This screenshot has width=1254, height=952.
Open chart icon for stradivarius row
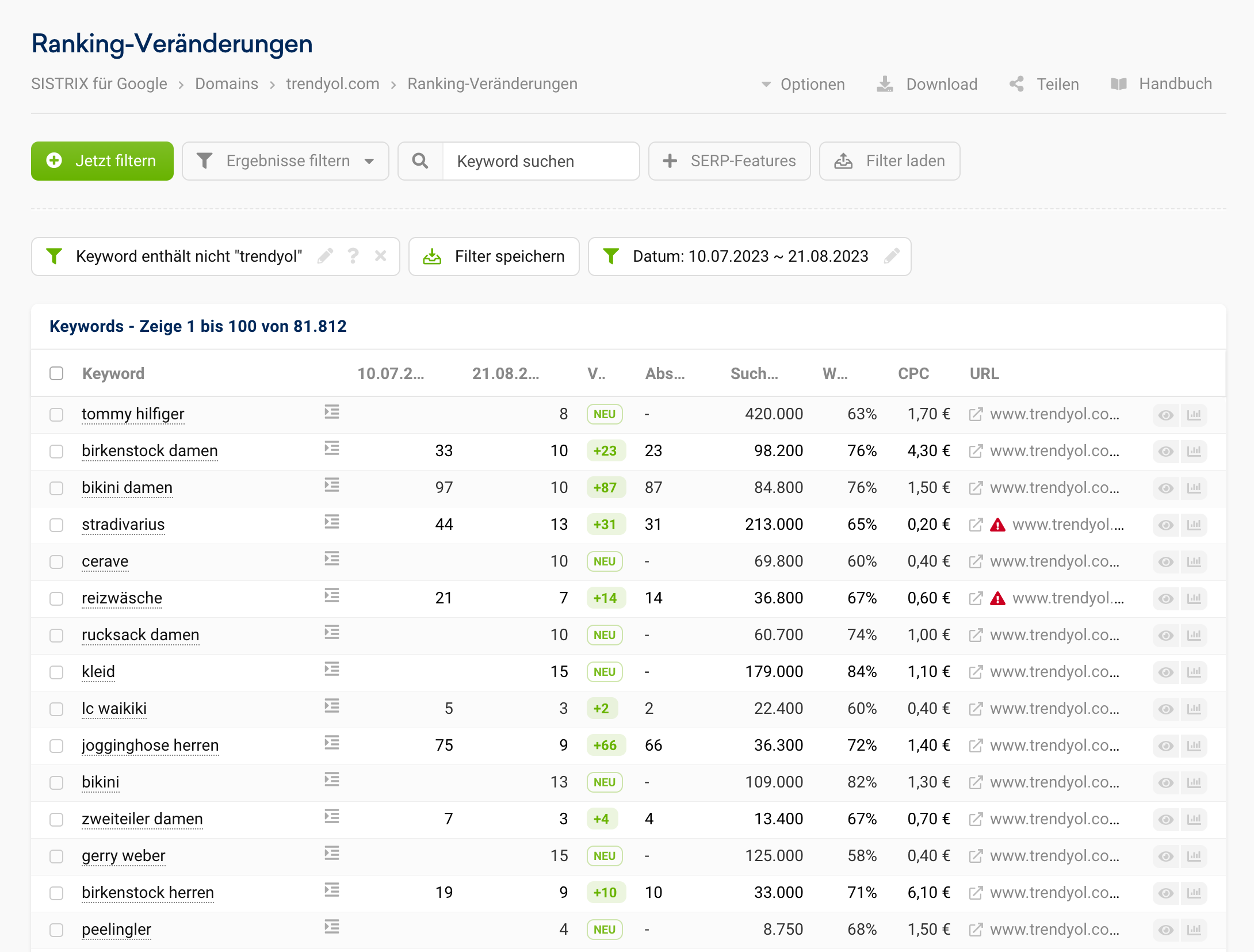tap(1194, 526)
